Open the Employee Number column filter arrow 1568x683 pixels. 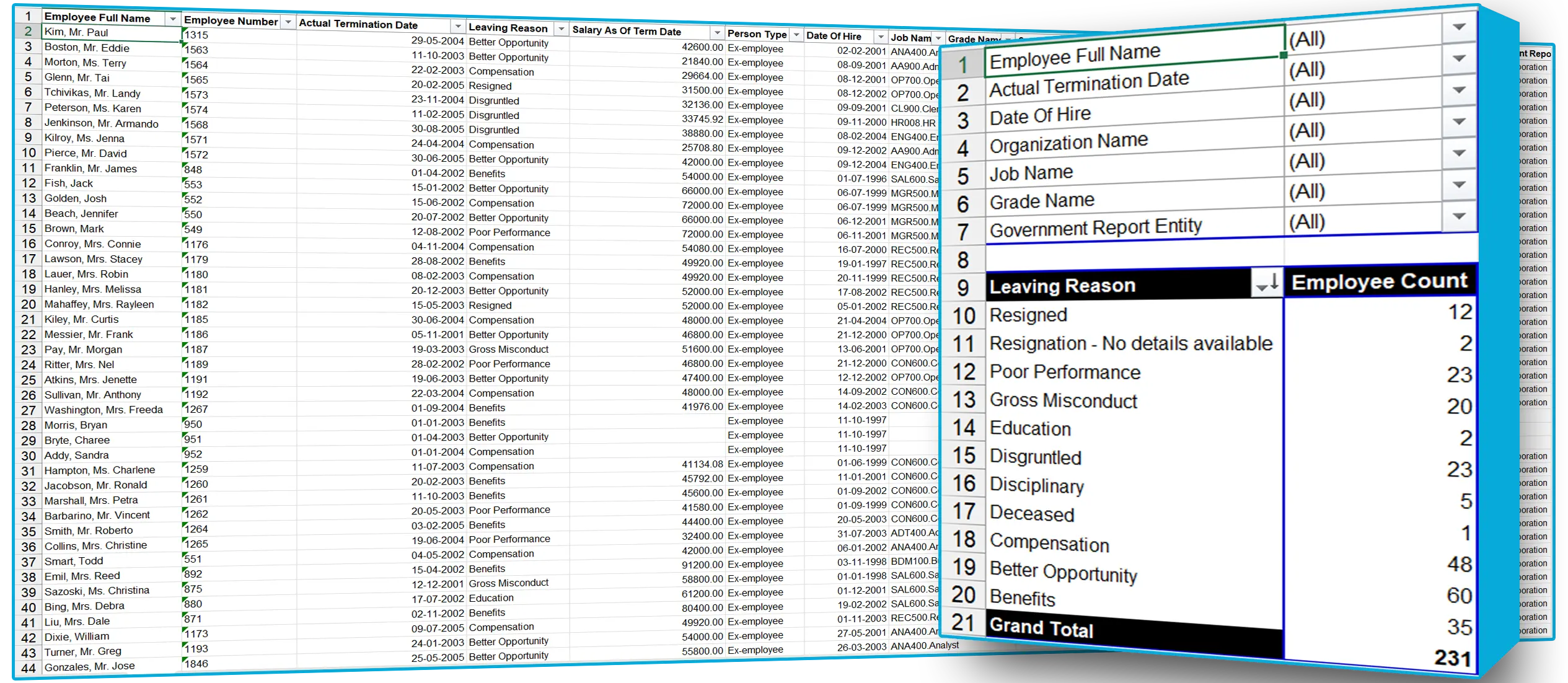(288, 22)
